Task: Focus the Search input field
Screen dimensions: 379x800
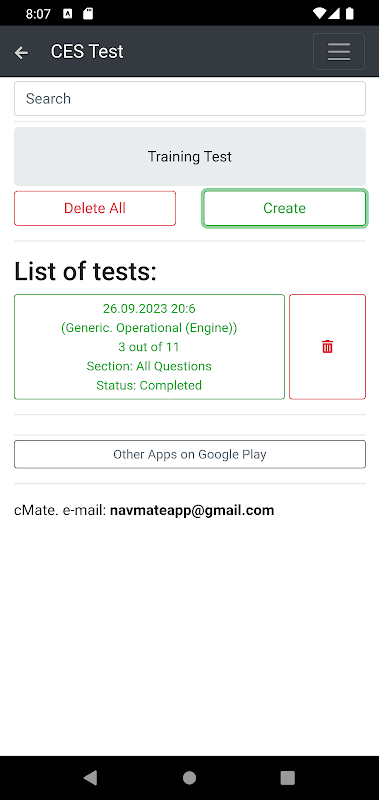Action: [x=190, y=98]
